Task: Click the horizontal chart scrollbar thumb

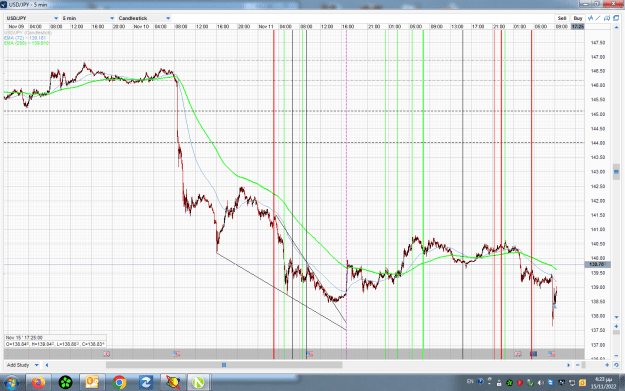Action: 224,365
